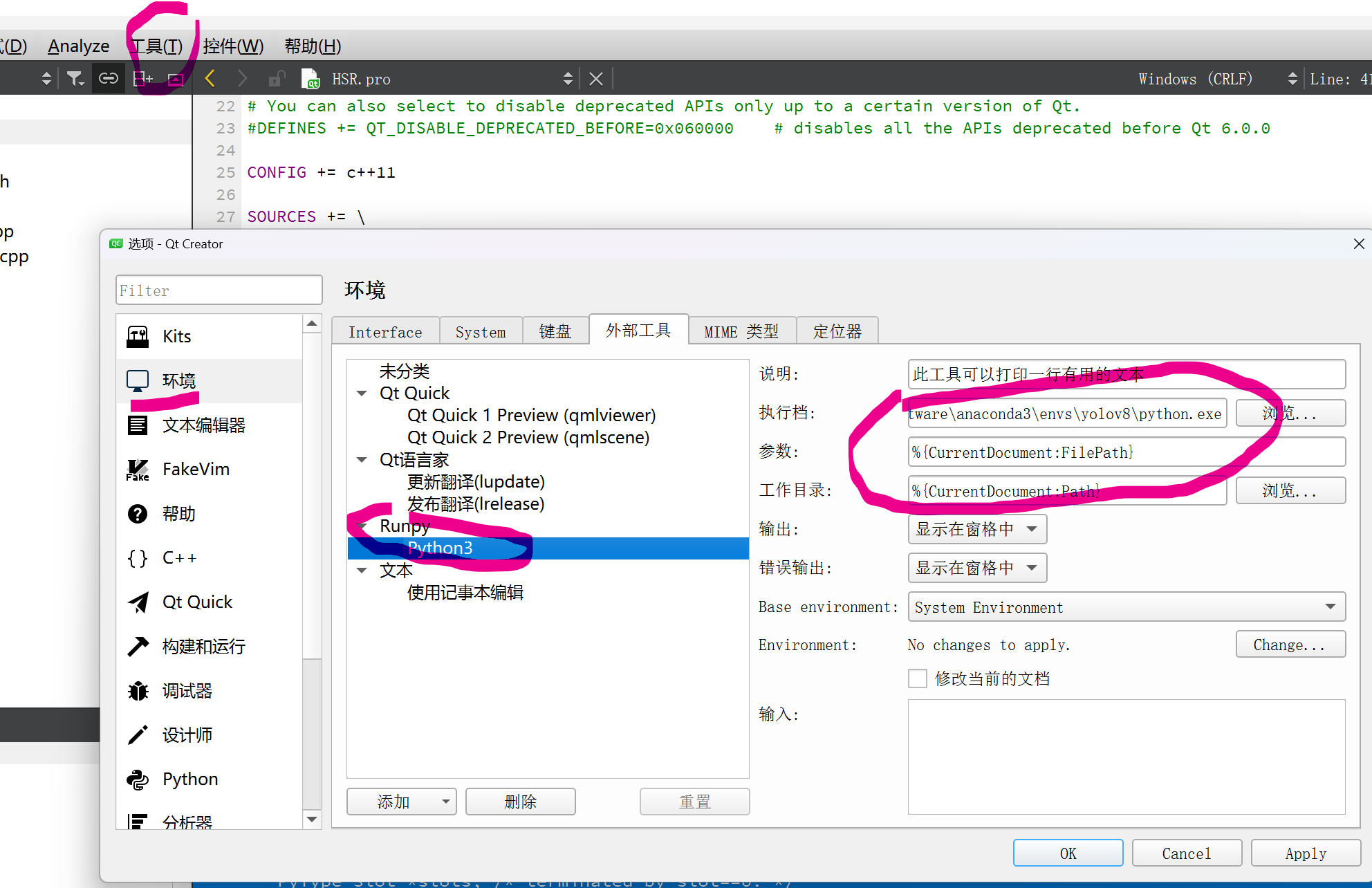Go back with the yellow left arrow
This screenshot has height=888, width=1372.
pos(210,78)
